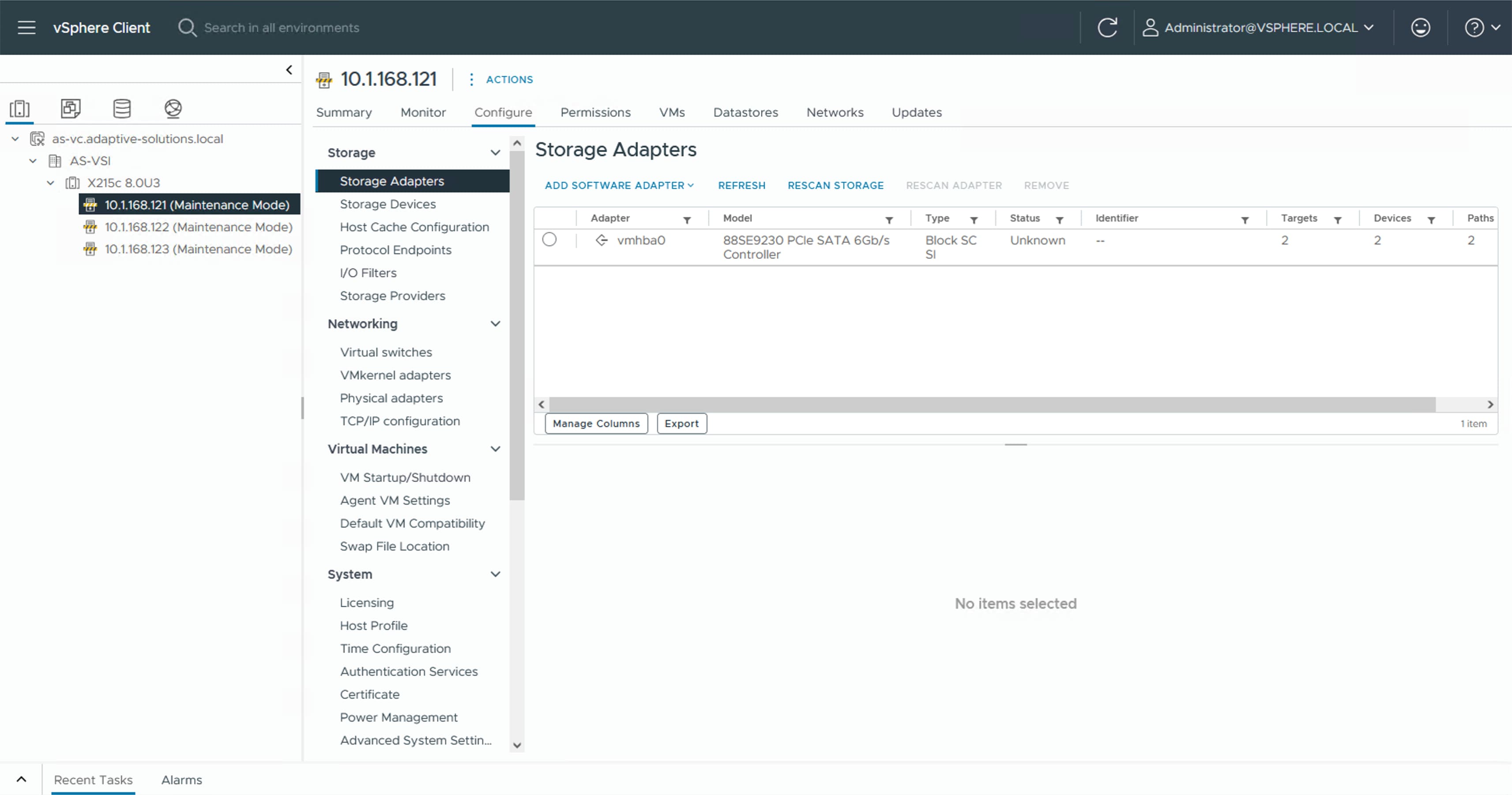The height and width of the screenshot is (795, 1512).
Task: Switch to Hosts and Clusters inventory view
Action: 19,108
